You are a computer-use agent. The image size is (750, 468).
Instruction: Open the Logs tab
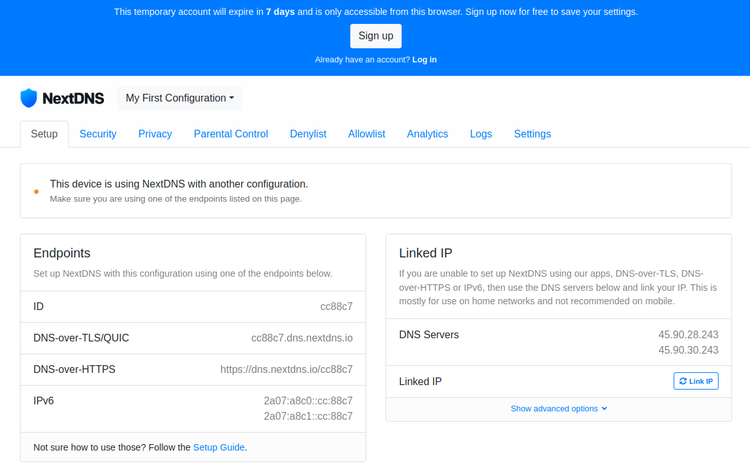point(481,134)
